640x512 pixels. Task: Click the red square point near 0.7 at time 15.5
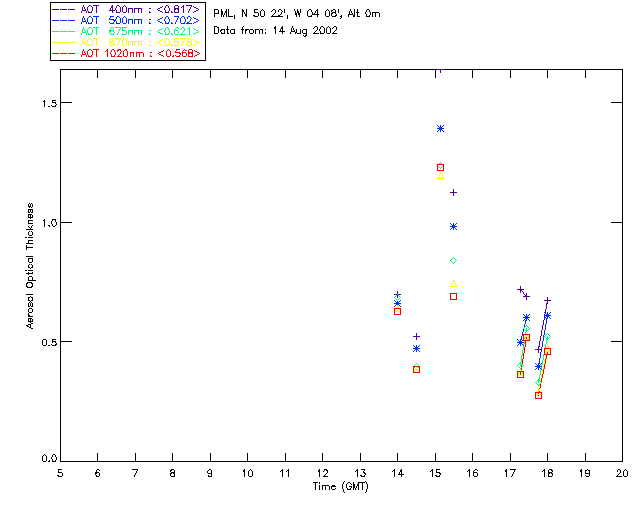pos(453,297)
